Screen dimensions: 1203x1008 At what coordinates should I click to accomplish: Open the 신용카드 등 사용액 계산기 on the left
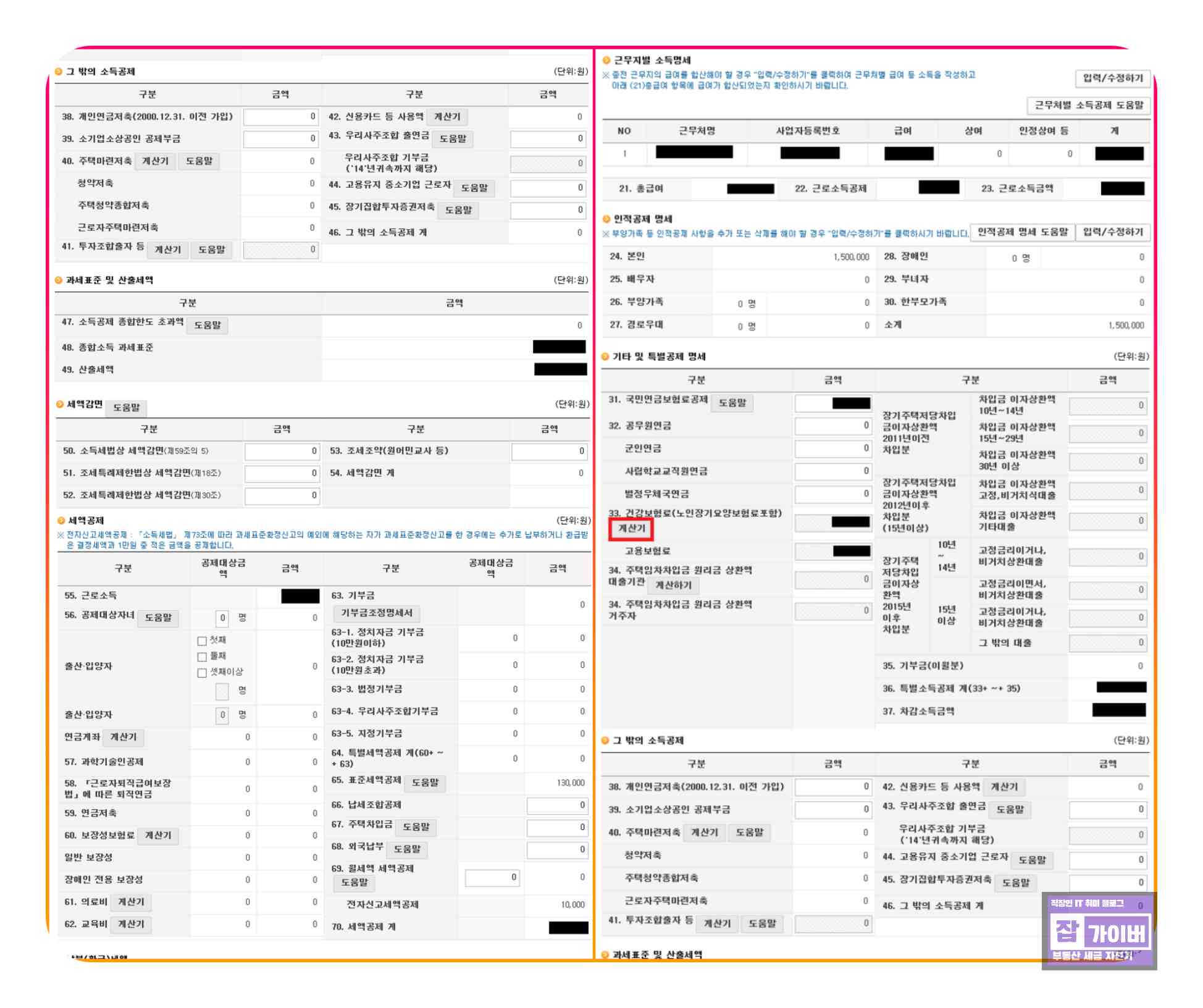[x=447, y=117]
